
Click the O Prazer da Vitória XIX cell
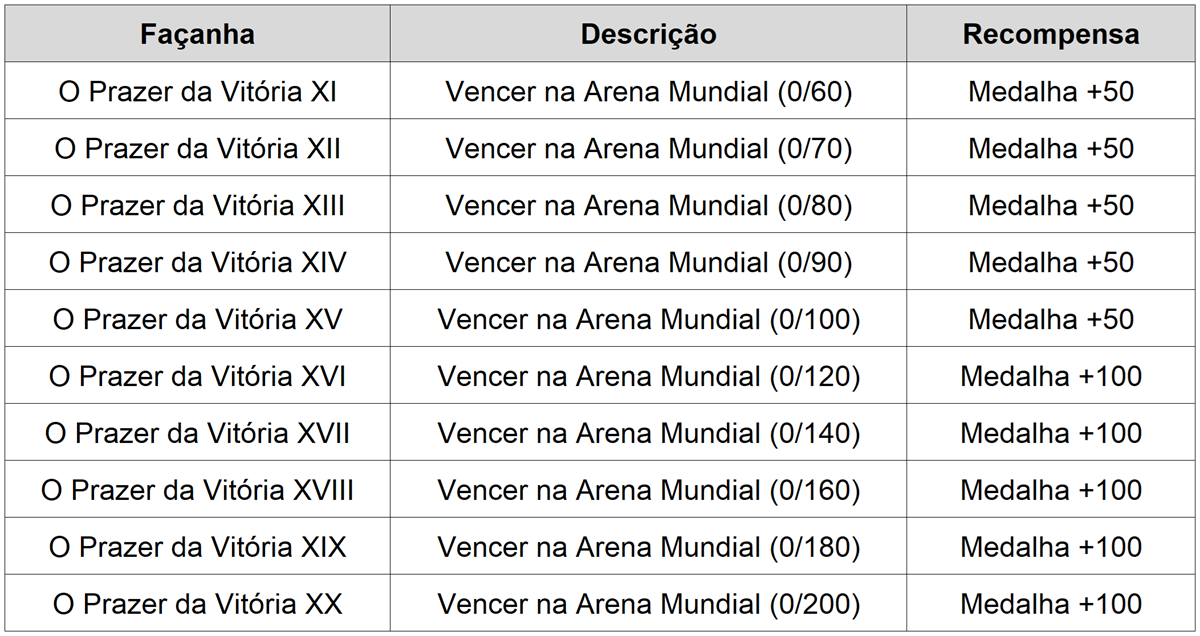[x=197, y=548]
